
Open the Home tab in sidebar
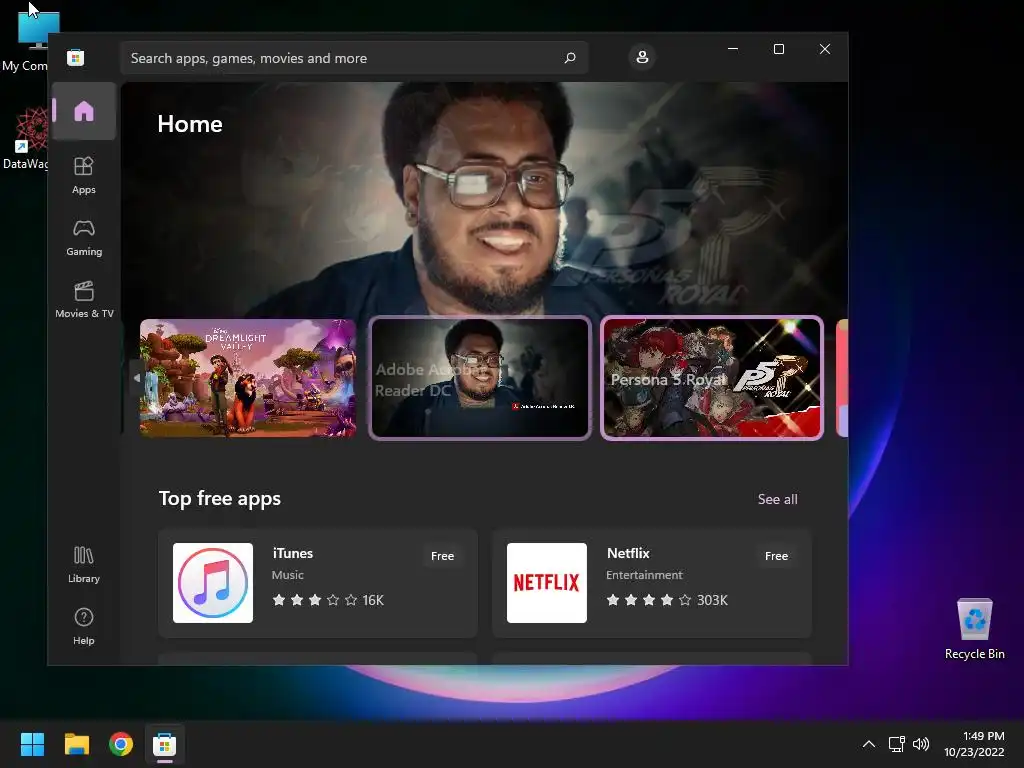84,111
